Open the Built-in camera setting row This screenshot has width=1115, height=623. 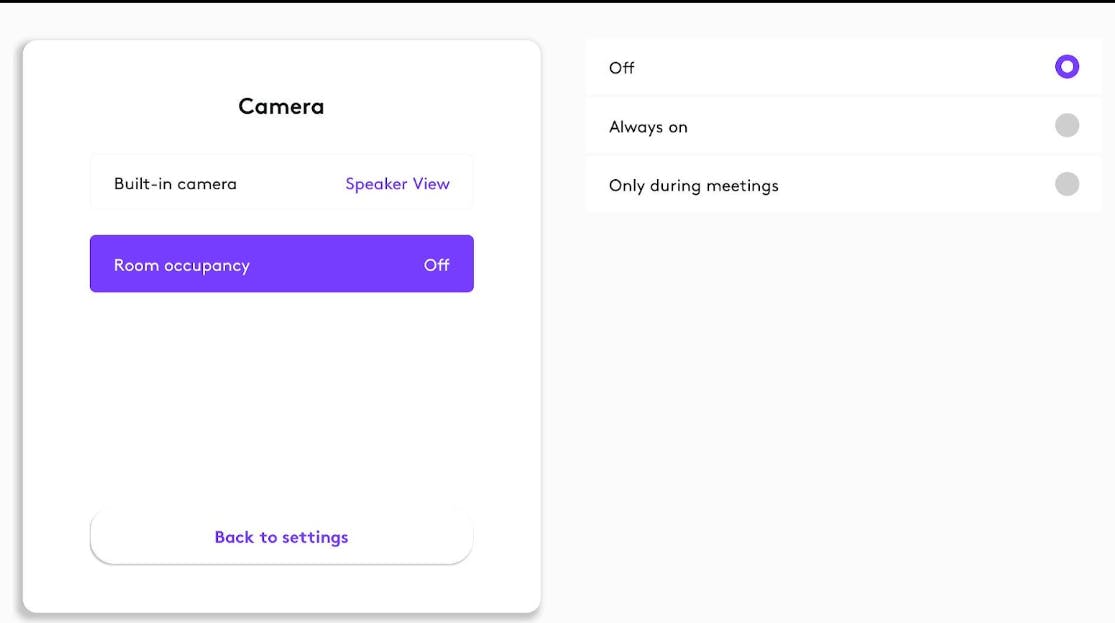click(281, 183)
